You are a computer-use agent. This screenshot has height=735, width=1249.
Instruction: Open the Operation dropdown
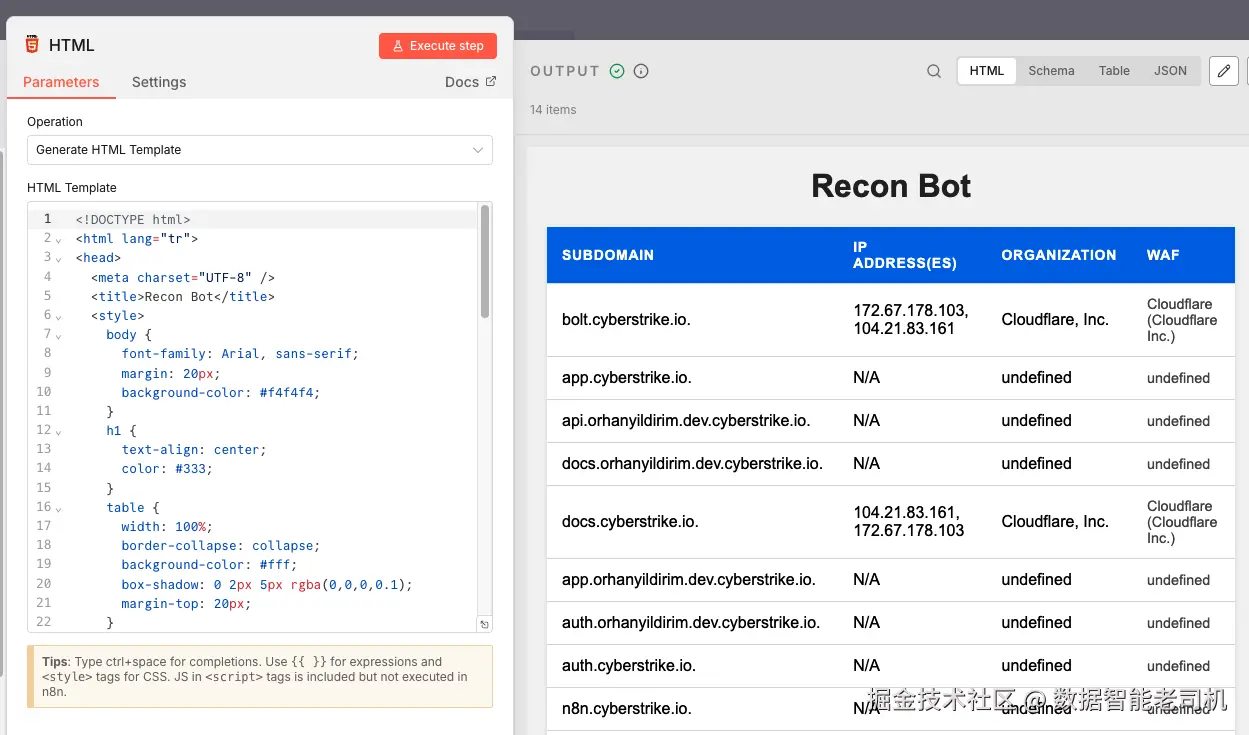(259, 150)
